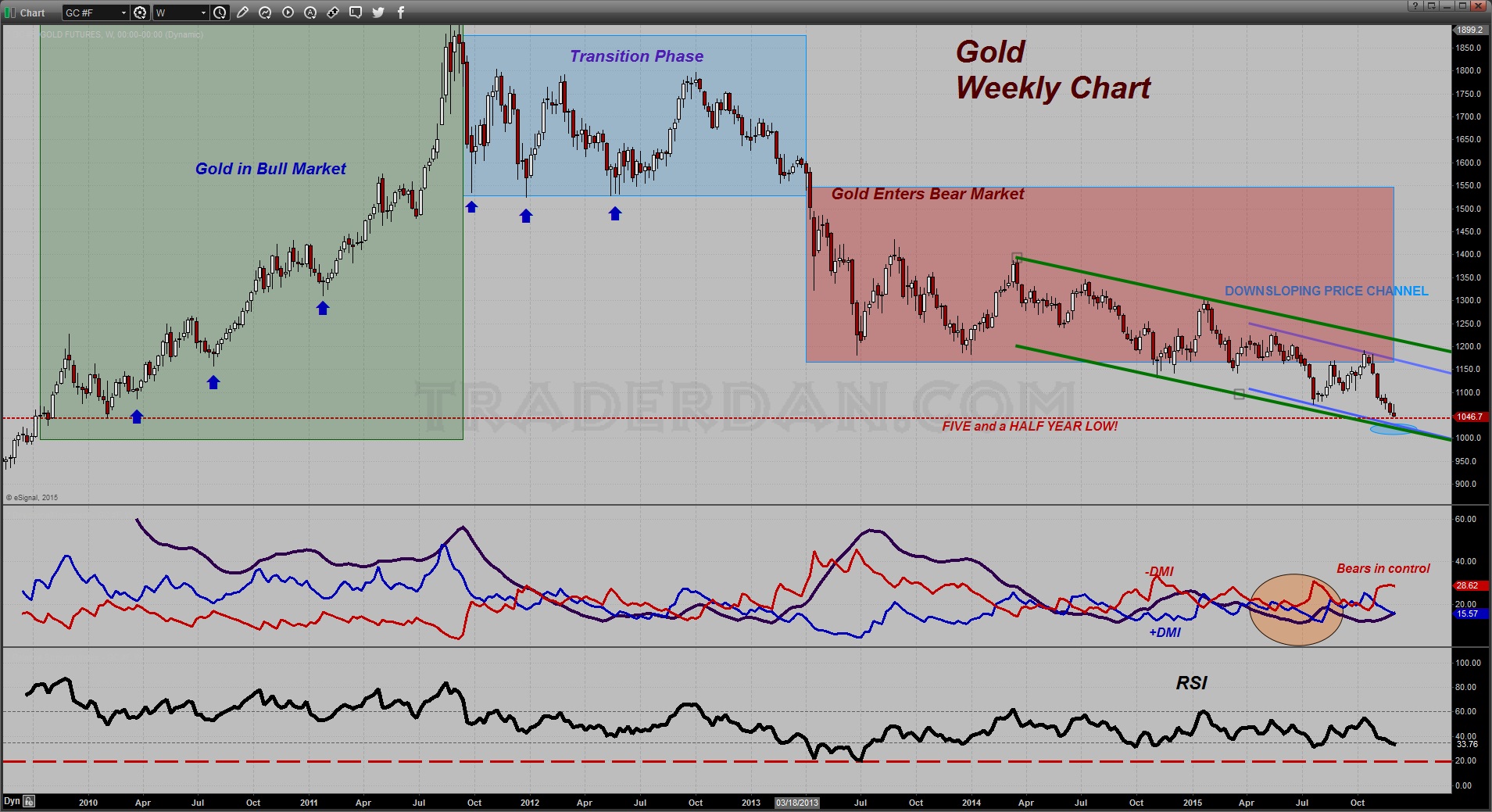
Task: Click the diamond arrows icon in toolbar
Action: click(333, 13)
